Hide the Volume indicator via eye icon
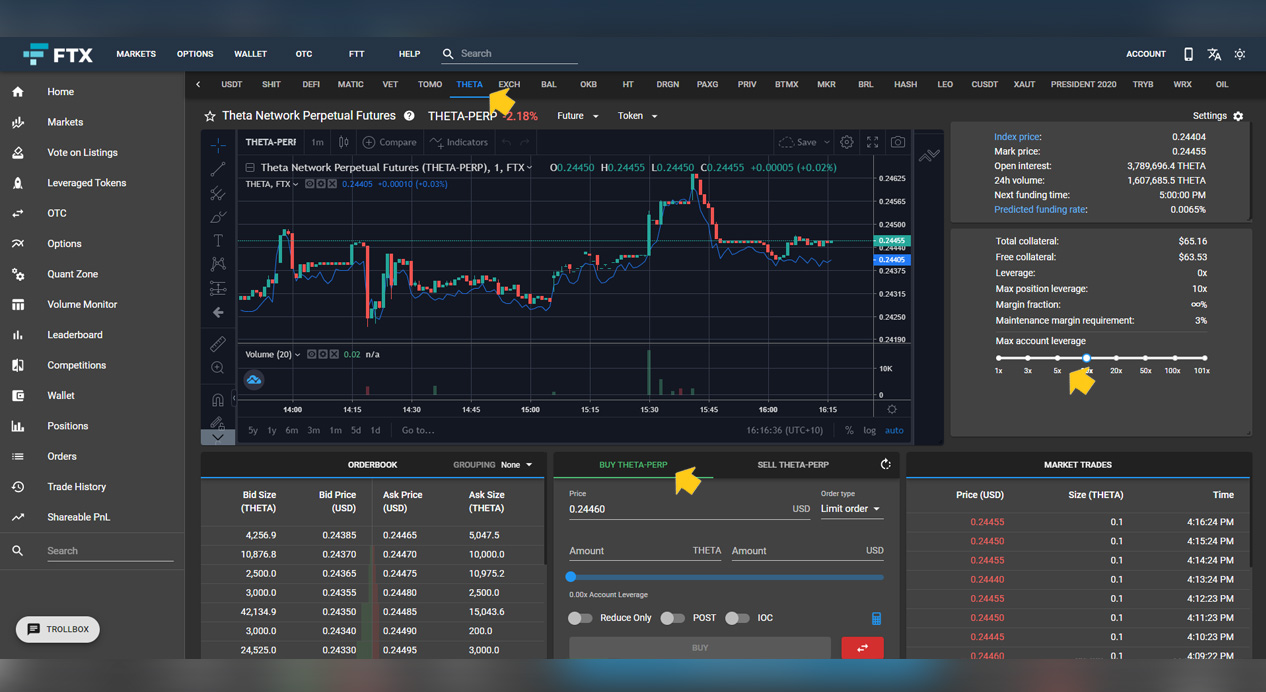This screenshot has height=692, width=1266. [x=312, y=354]
